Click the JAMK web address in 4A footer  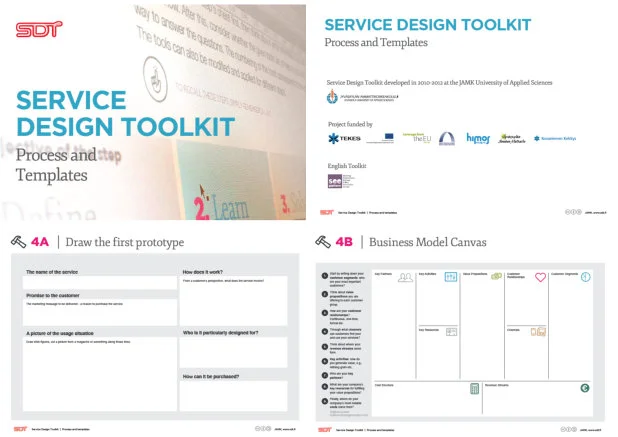click(x=285, y=429)
